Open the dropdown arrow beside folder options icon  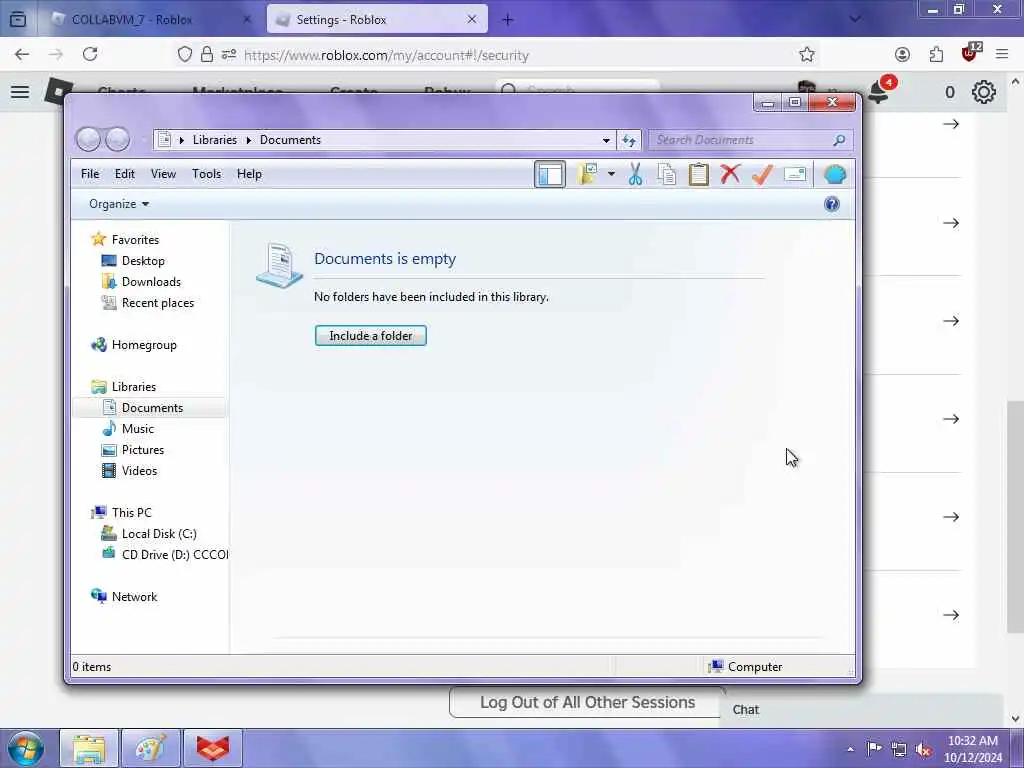point(611,174)
